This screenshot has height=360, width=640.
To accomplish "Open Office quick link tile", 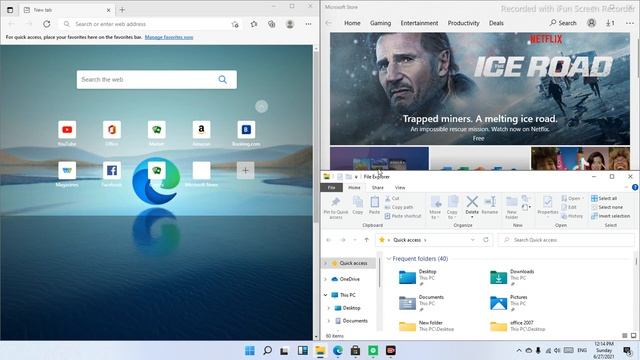I will point(112,130).
